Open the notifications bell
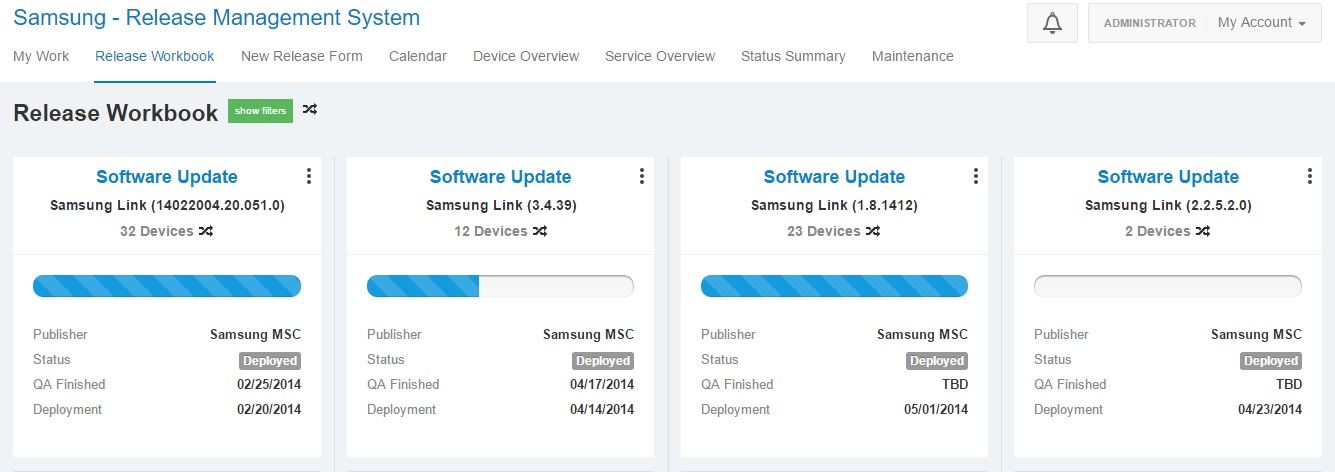The width and height of the screenshot is (1335, 472). [1052, 23]
